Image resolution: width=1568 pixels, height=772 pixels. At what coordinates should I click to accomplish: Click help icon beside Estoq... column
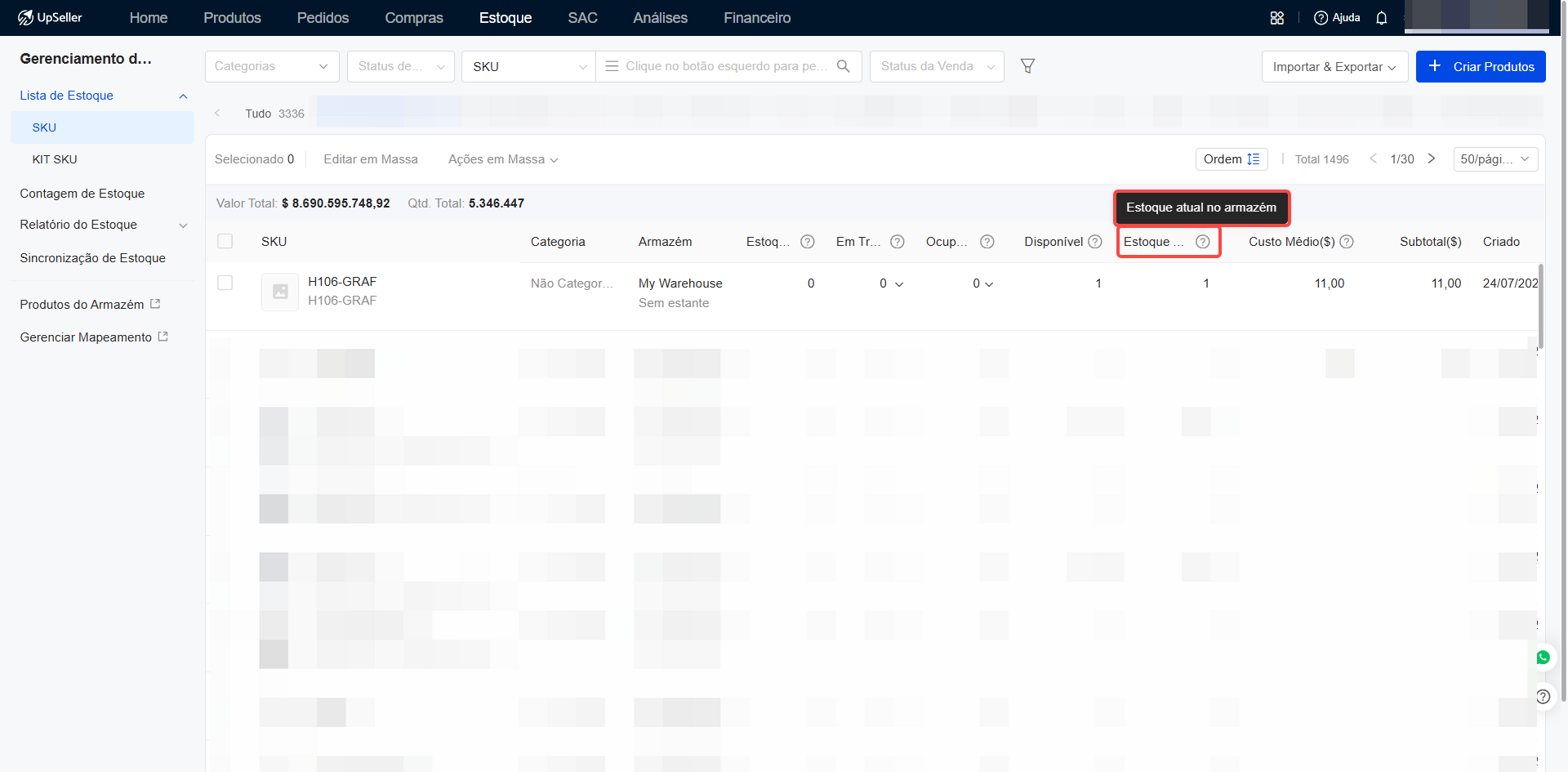pyautogui.click(x=808, y=242)
